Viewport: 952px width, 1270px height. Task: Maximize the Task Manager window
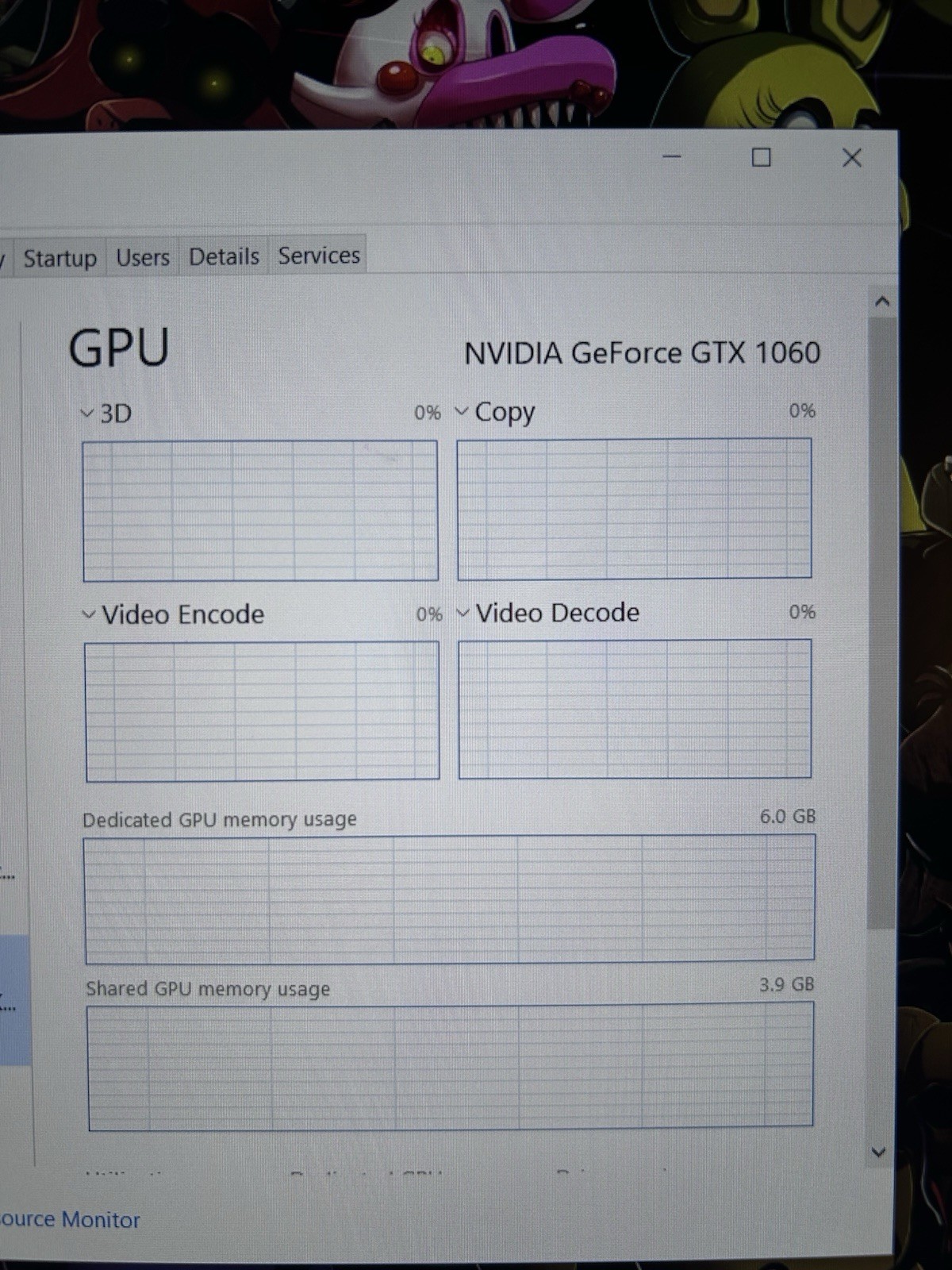[762, 157]
